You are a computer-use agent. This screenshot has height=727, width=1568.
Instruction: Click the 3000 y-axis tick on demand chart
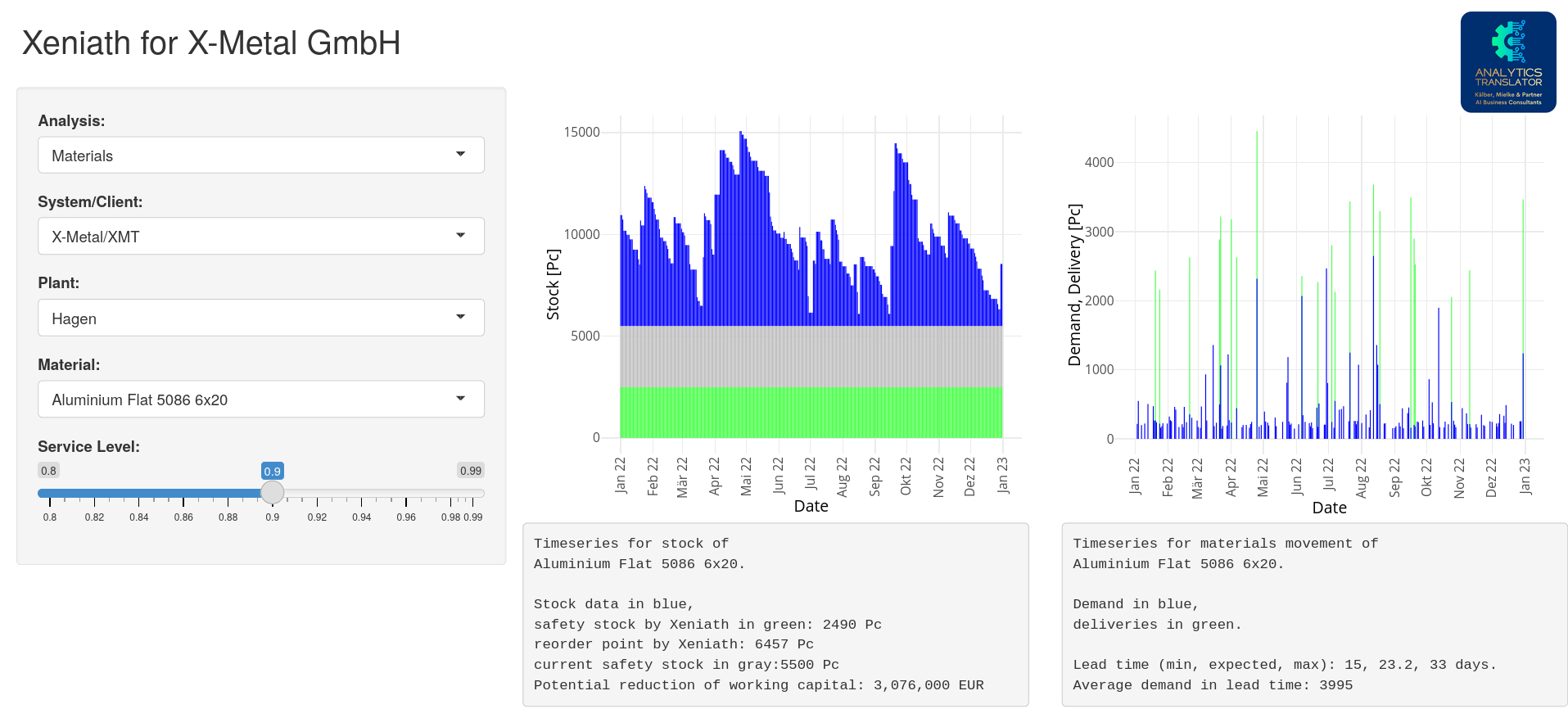pyautogui.click(x=1100, y=233)
